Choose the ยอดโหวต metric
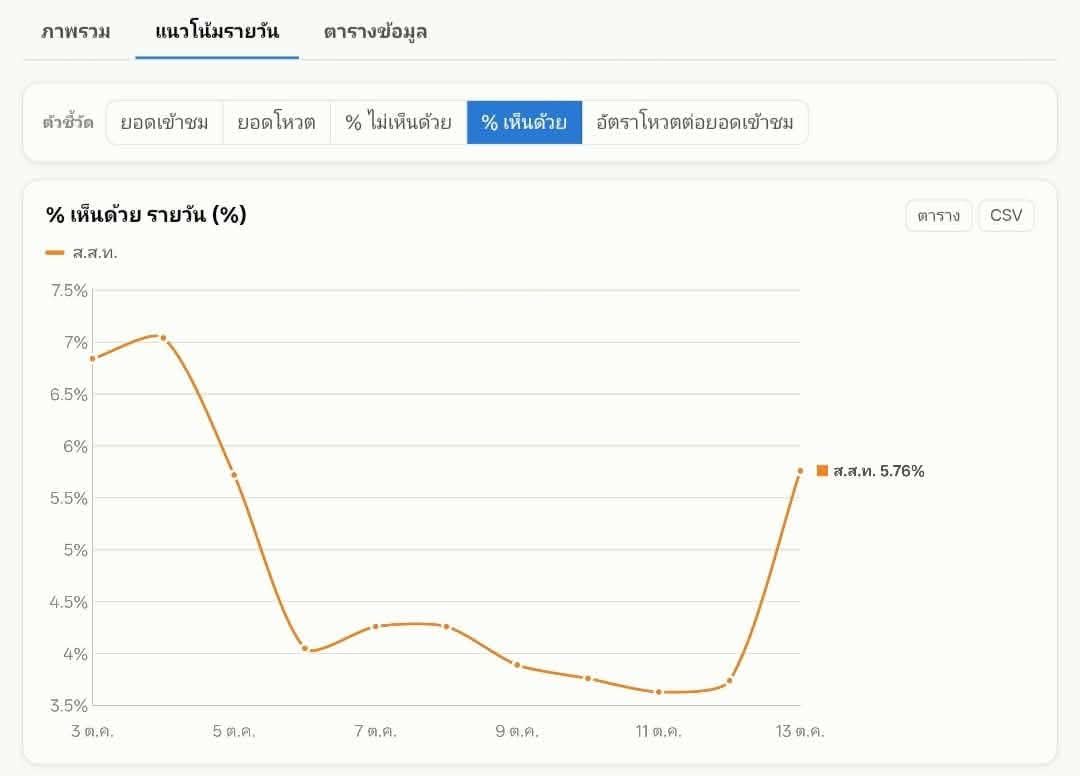The height and width of the screenshot is (776, 1080). (276, 123)
